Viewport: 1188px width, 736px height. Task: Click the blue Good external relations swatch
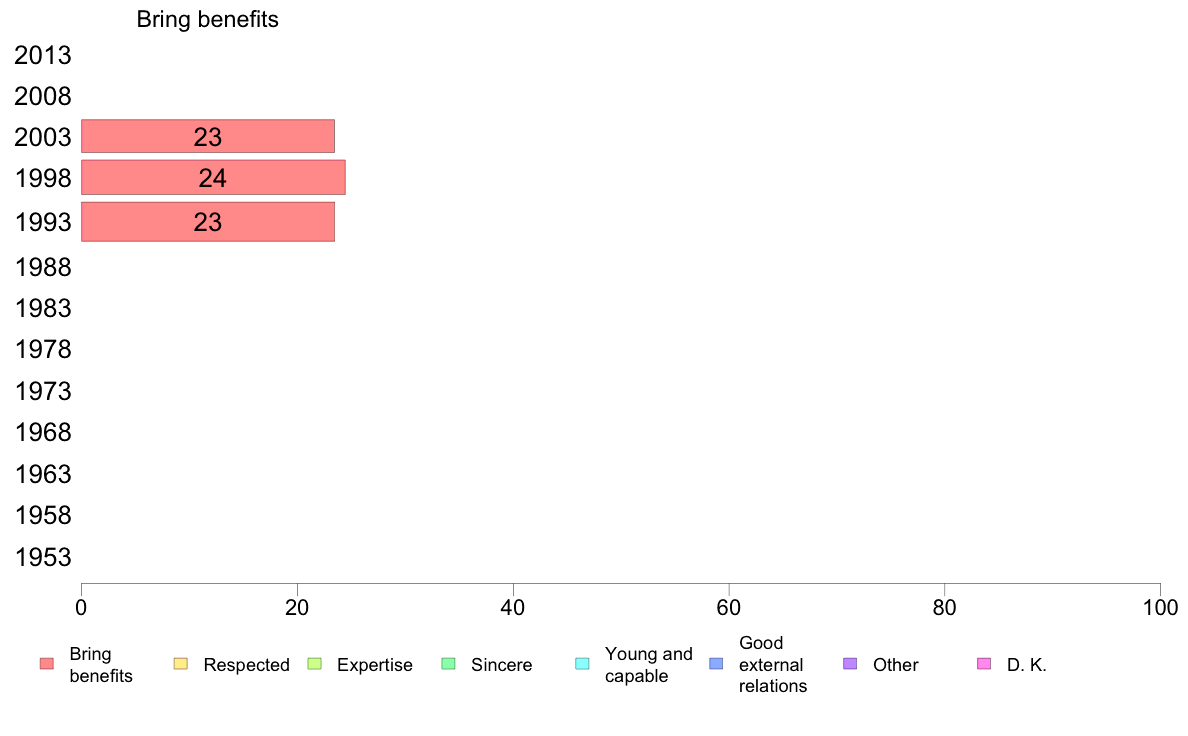[x=716, y=664]
